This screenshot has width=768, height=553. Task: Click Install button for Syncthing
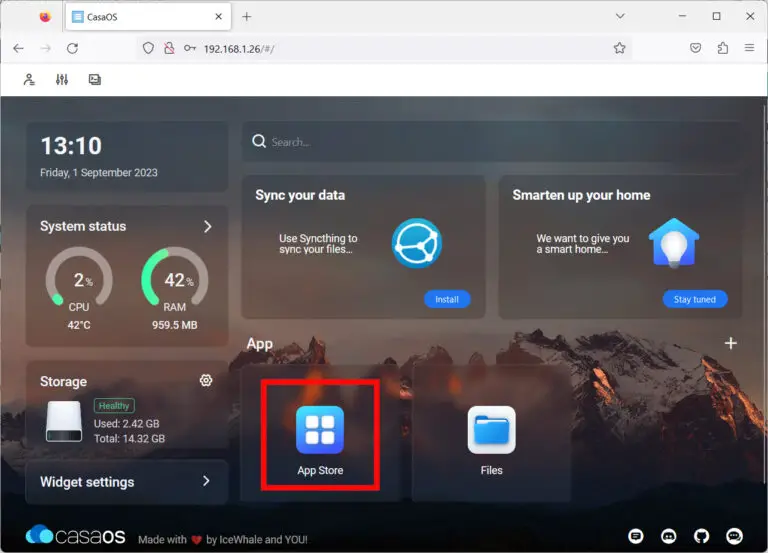coord(446,299)
